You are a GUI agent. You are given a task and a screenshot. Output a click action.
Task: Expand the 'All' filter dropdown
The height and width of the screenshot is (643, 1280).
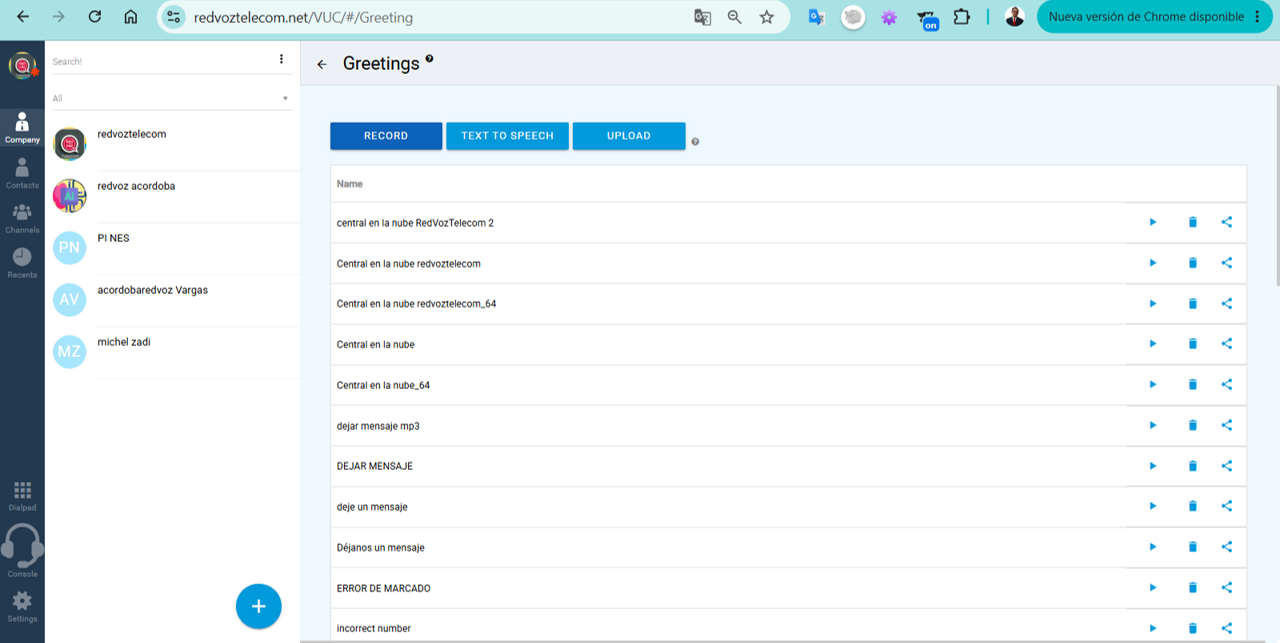point(171,98)
